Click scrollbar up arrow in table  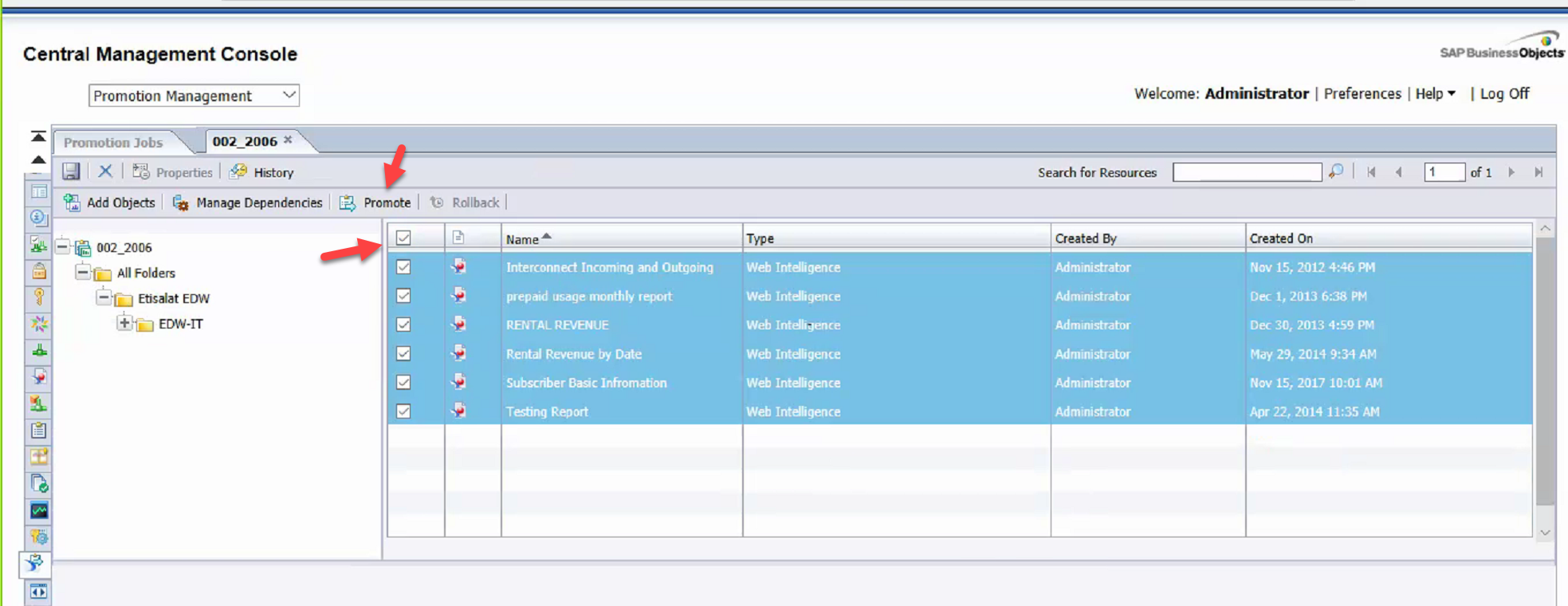(x=1545, y=229)
